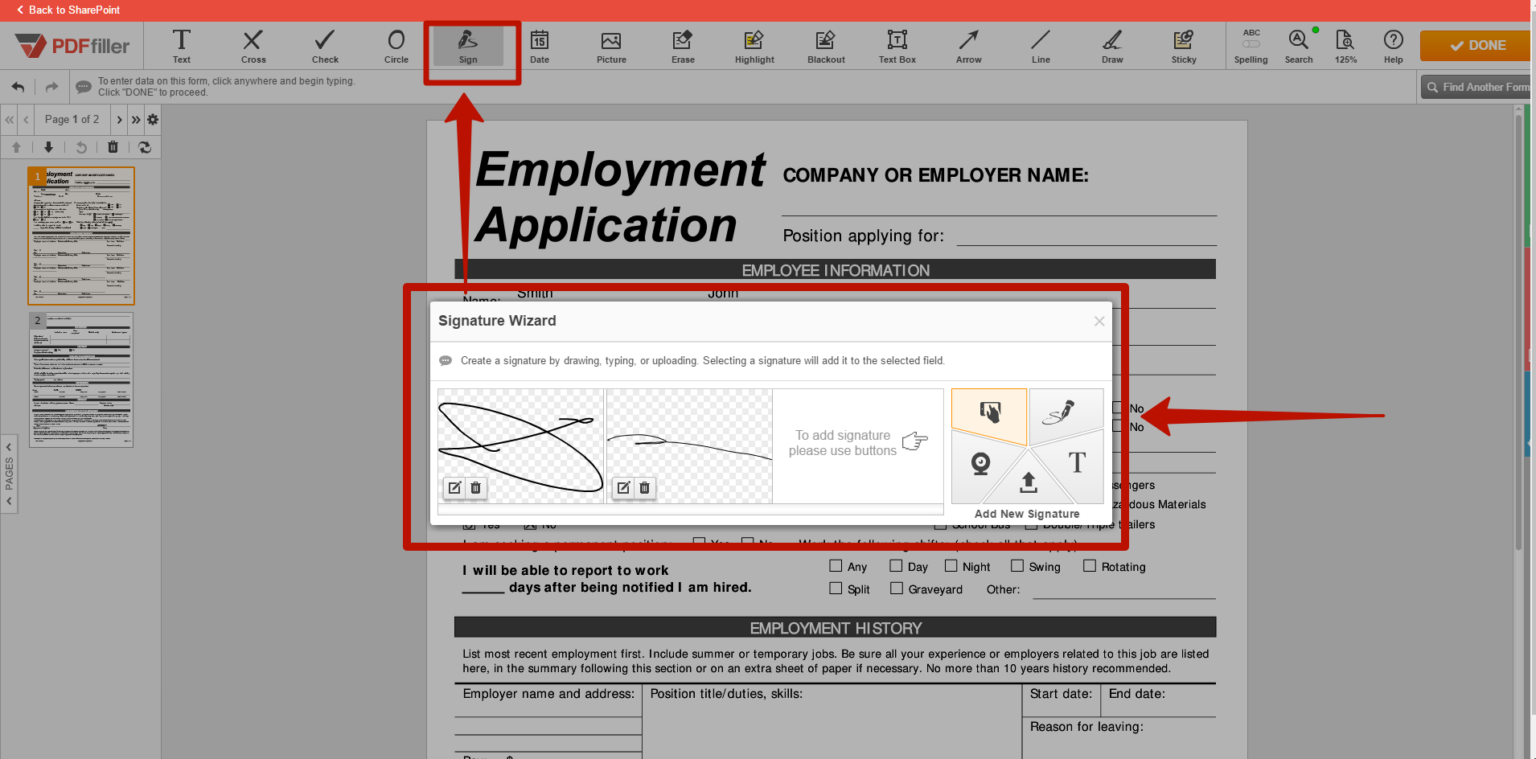Delete the first saved signature with trash icon
Image resolution: width=1536 pixels, height=759 pixels.
point(475,488)
